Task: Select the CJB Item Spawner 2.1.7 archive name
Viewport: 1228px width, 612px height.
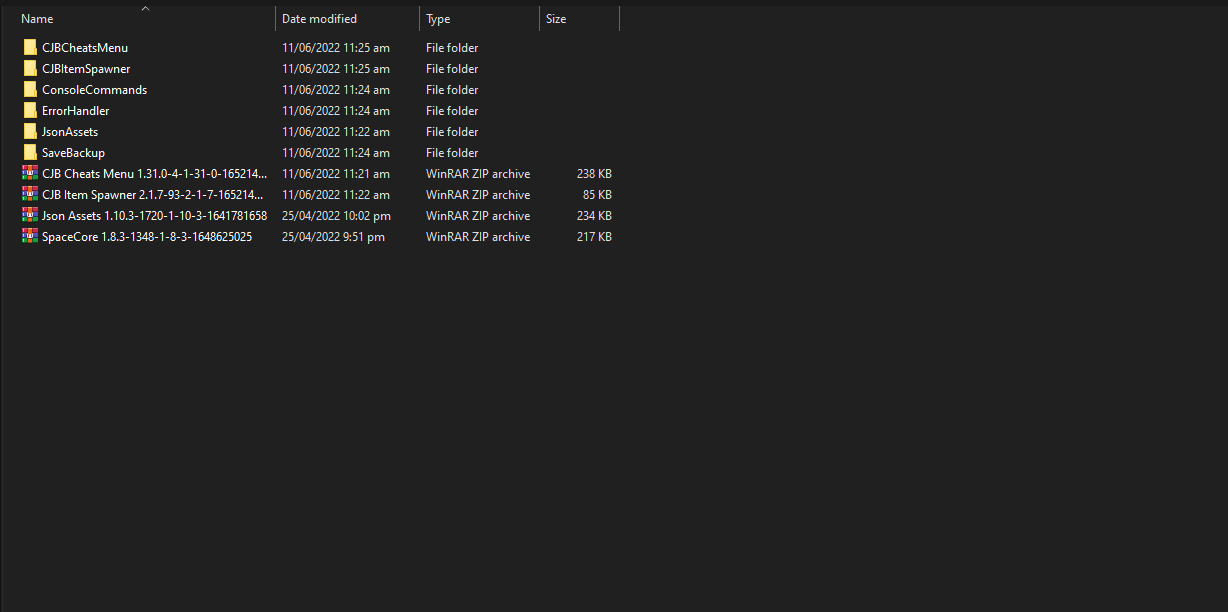Action: coord(153,195)
